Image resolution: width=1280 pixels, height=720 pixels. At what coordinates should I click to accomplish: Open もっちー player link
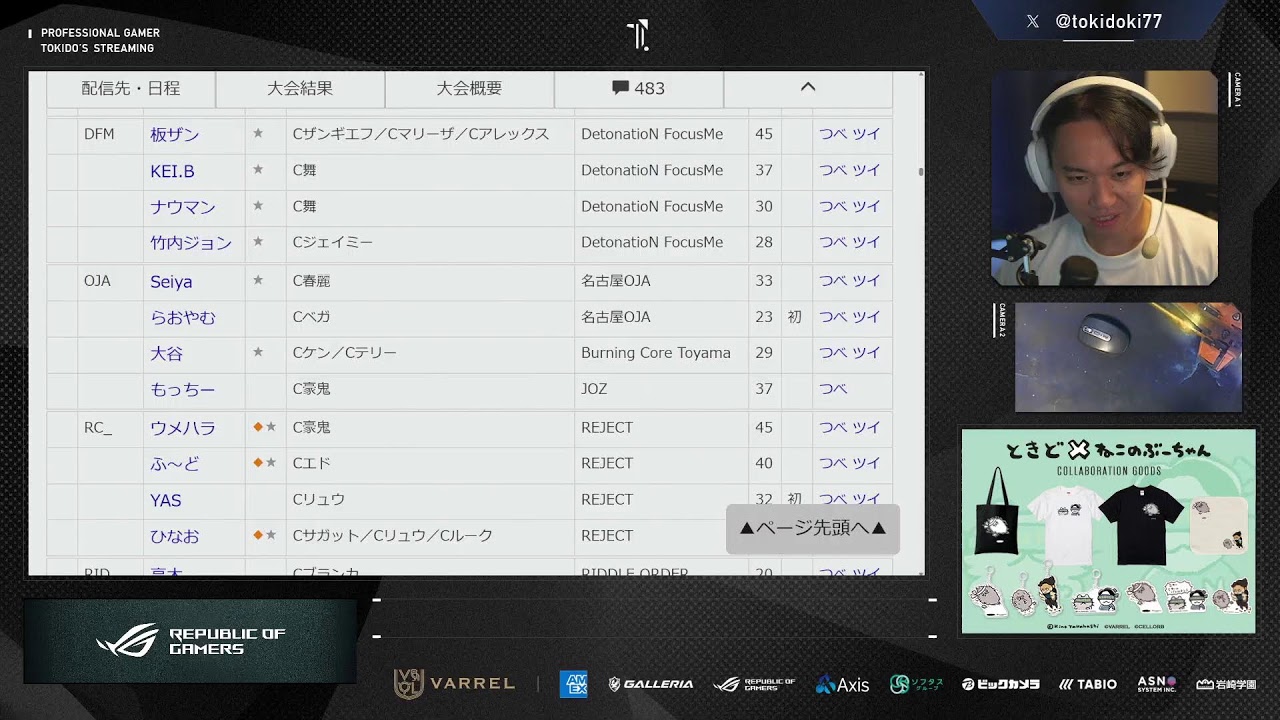coord(183,390)
